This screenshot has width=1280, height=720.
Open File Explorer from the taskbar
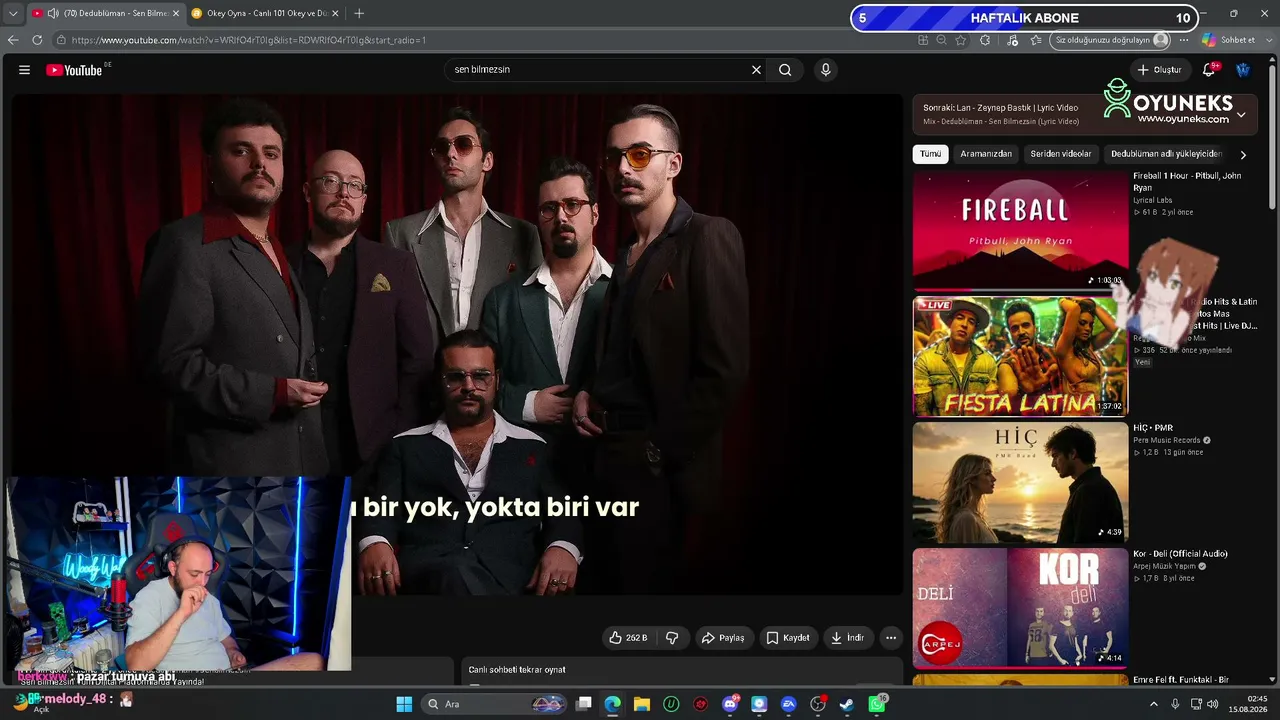pos(642,704)
